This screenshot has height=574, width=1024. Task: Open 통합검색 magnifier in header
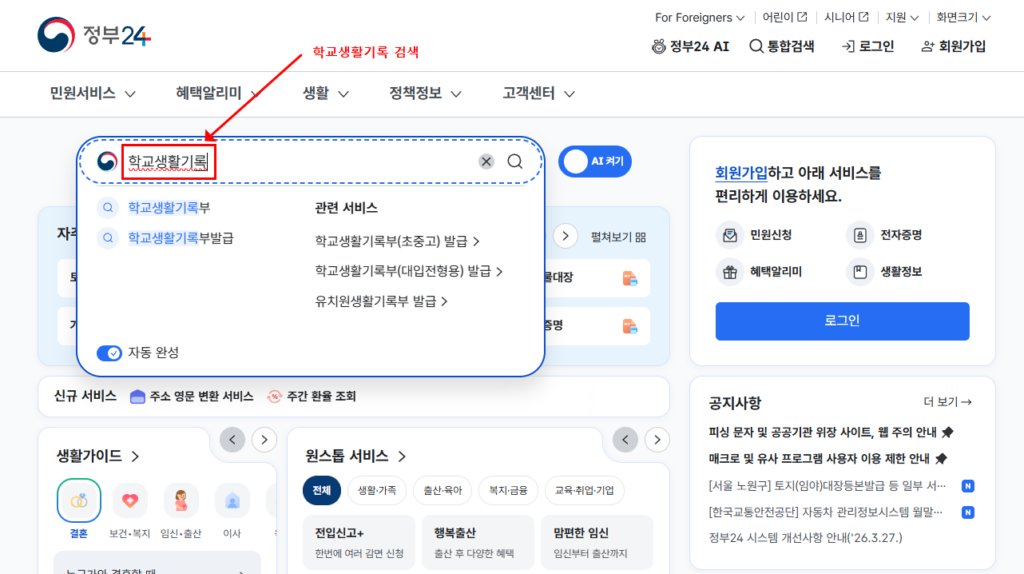coord(756,46)
